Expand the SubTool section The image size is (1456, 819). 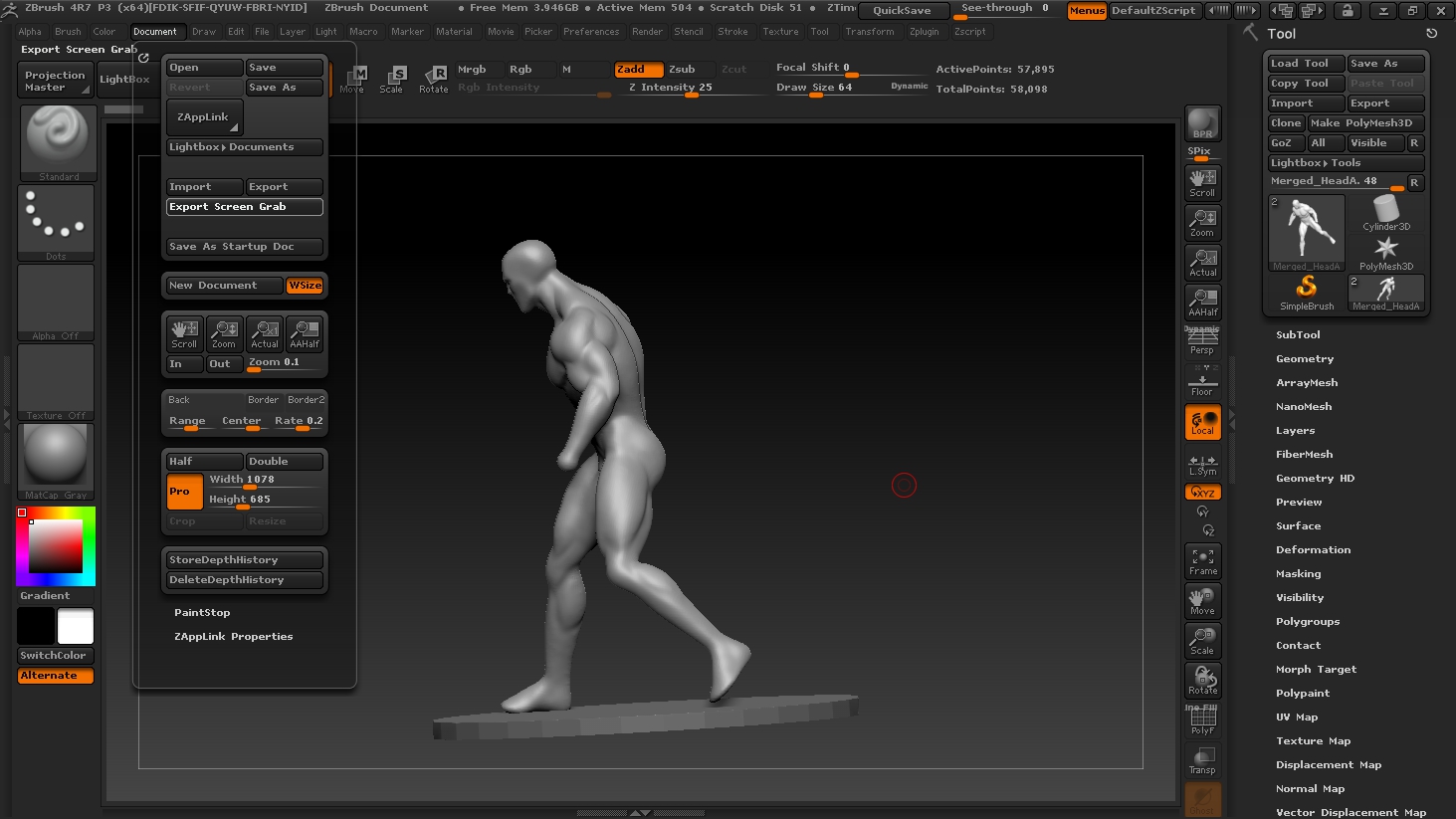coord(1298,335)
